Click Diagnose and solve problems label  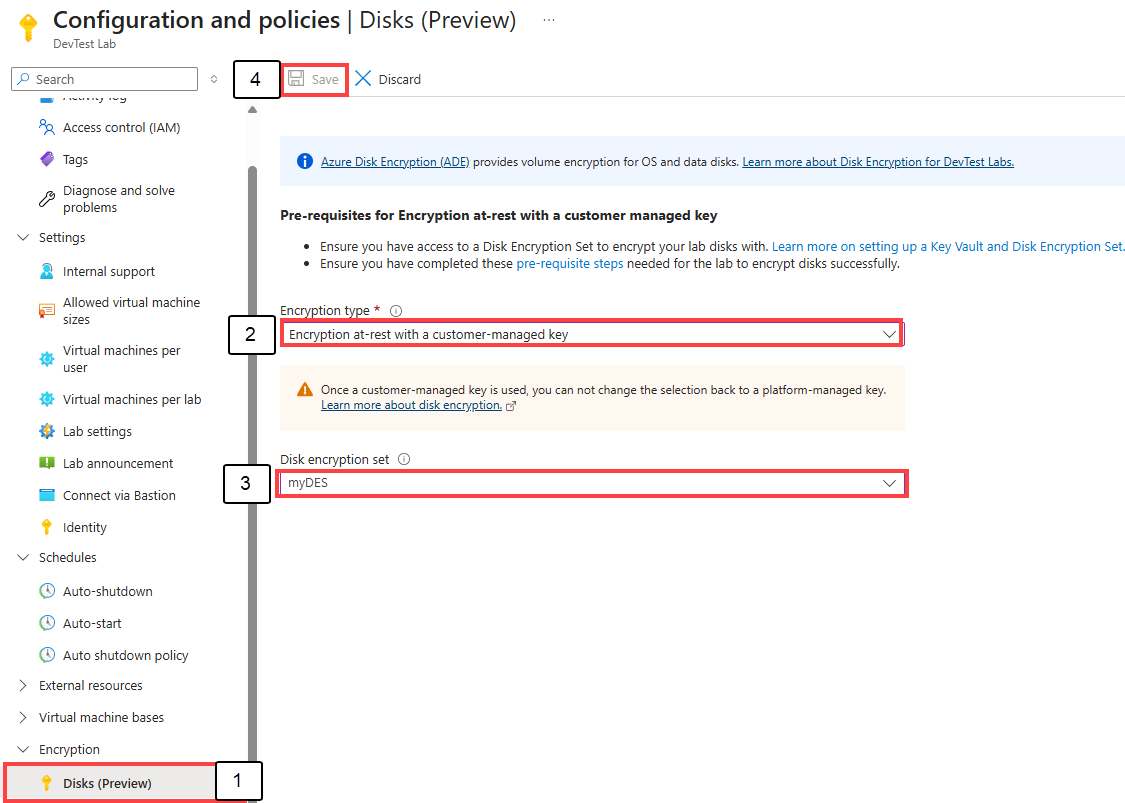[x=118, y=199]
